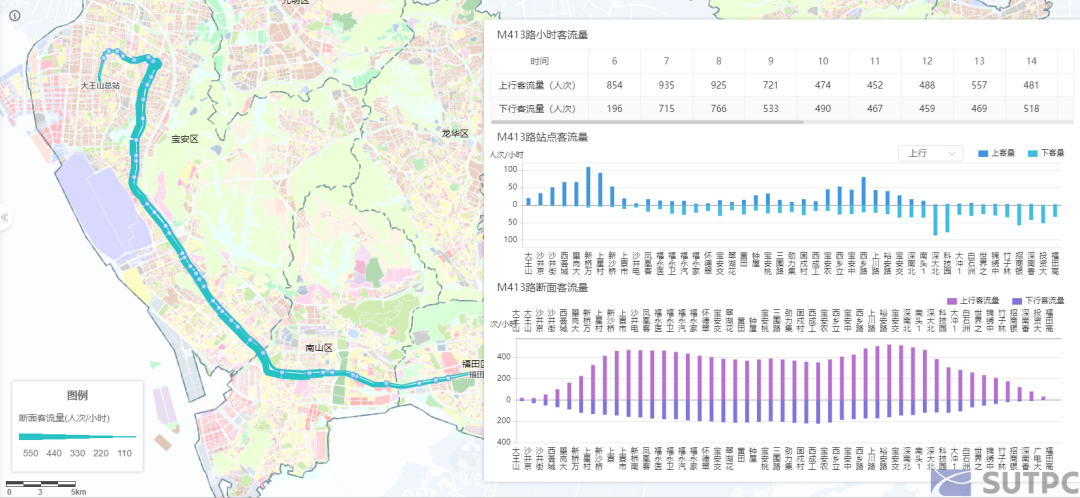
Task: Click the table cell showing 854
Action: coord(614,85)
